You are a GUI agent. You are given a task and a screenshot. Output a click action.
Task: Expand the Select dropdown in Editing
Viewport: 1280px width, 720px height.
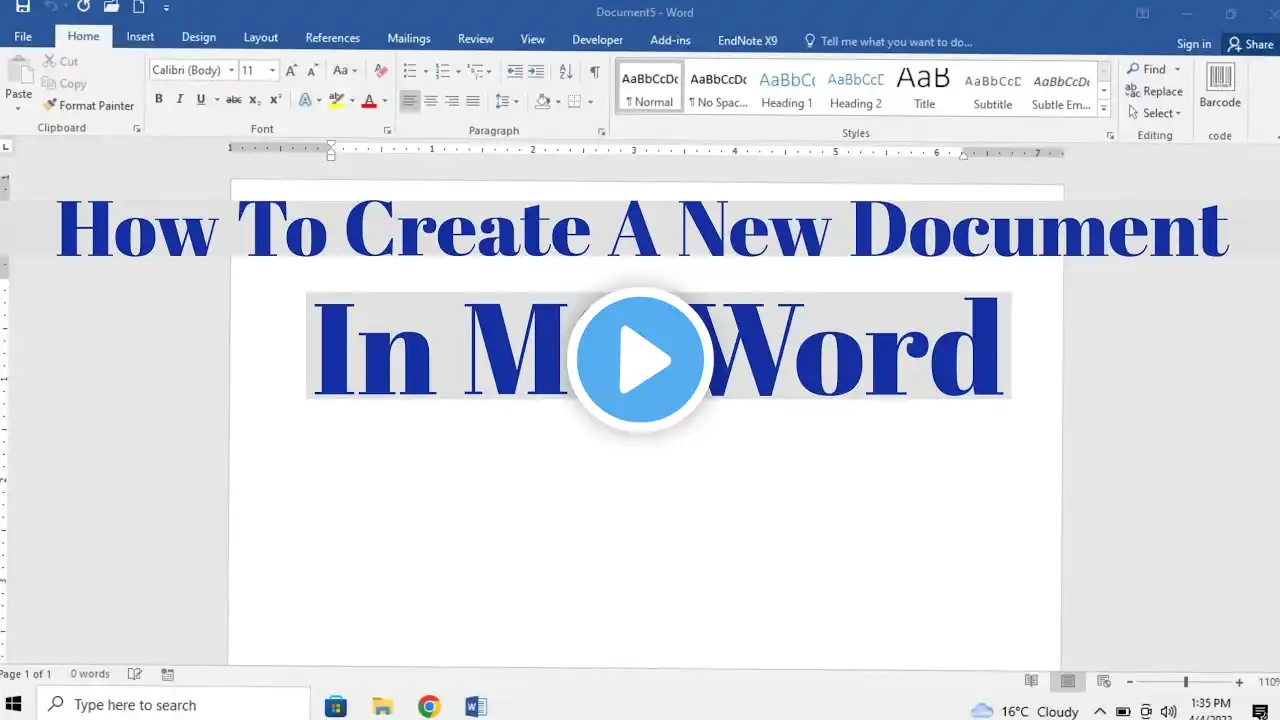(1162, 113)
